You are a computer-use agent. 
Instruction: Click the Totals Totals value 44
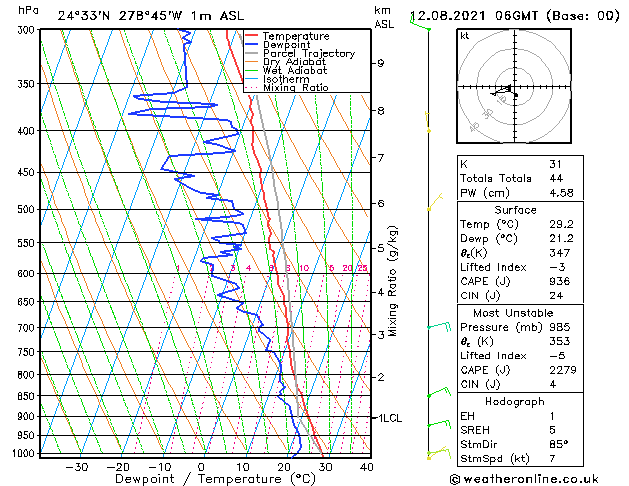coord(556,178)
